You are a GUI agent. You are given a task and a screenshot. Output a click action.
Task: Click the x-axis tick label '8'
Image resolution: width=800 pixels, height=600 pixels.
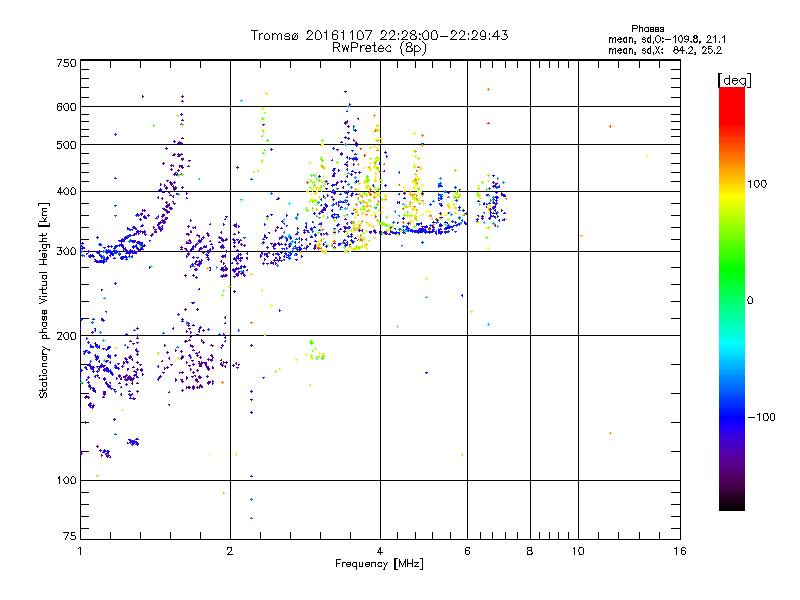(x=530, y=551)
